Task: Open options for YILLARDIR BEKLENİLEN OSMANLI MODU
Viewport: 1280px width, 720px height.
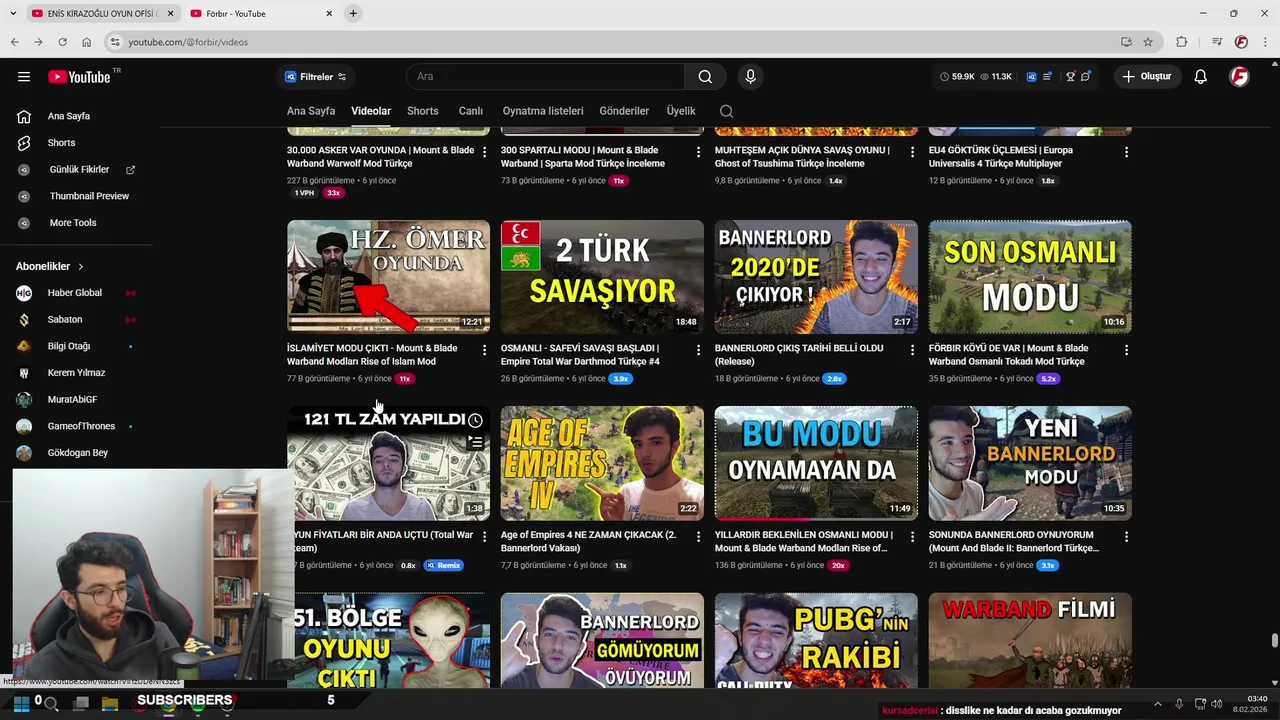Action: (x=912, y=537)
